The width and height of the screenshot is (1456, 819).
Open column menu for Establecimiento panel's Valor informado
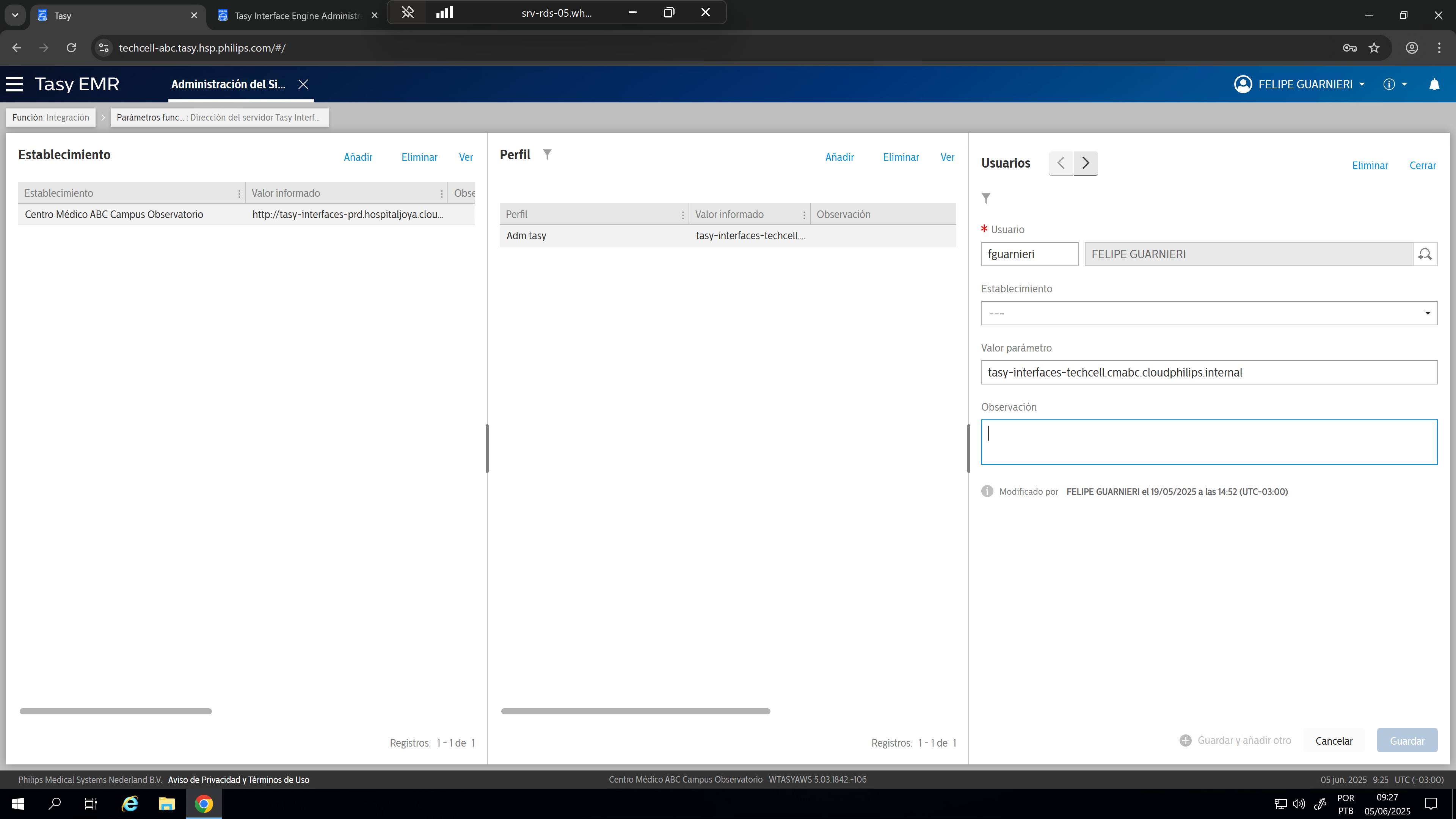coord(441,194)
